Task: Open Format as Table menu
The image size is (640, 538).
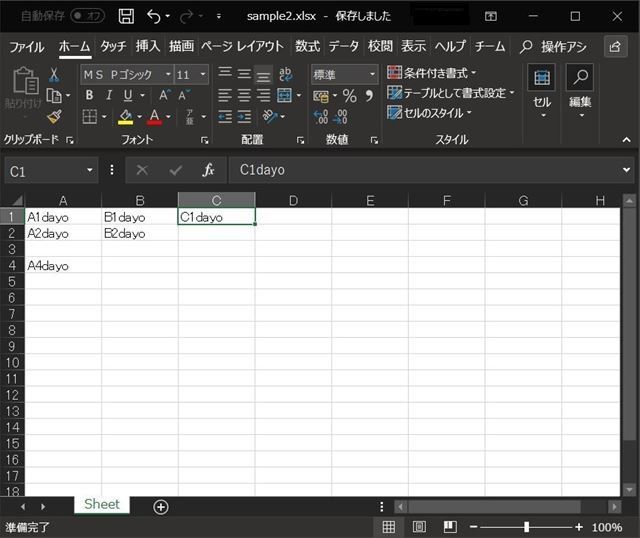Action: tap(451, 93)
